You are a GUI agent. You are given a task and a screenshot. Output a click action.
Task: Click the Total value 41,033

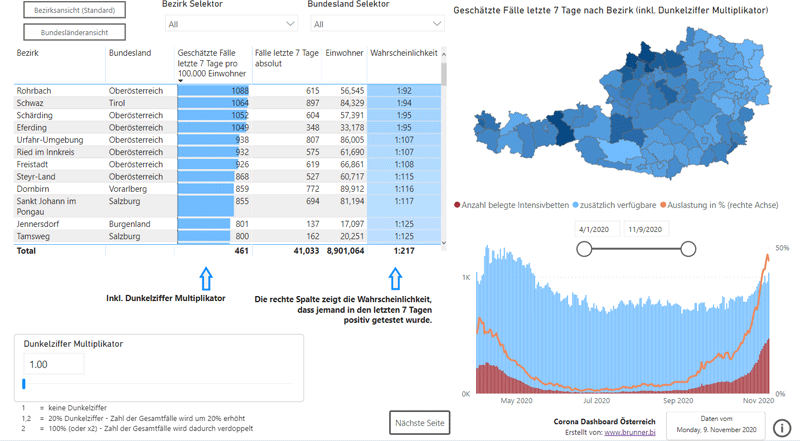(306, 251)
